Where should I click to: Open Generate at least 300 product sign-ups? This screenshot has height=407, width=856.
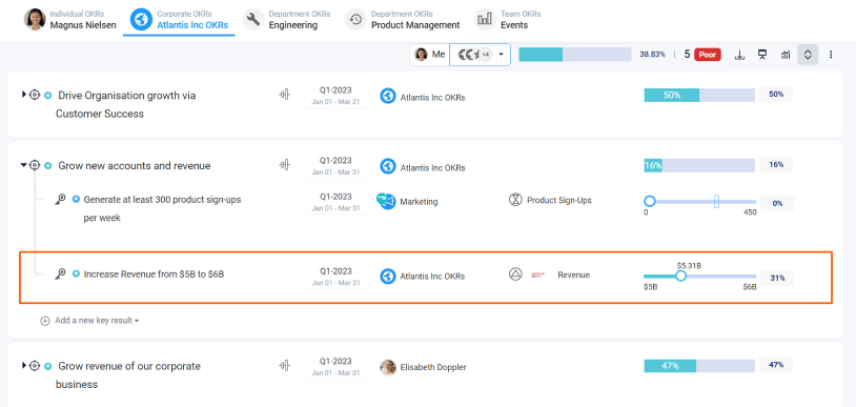coord(162,208)
